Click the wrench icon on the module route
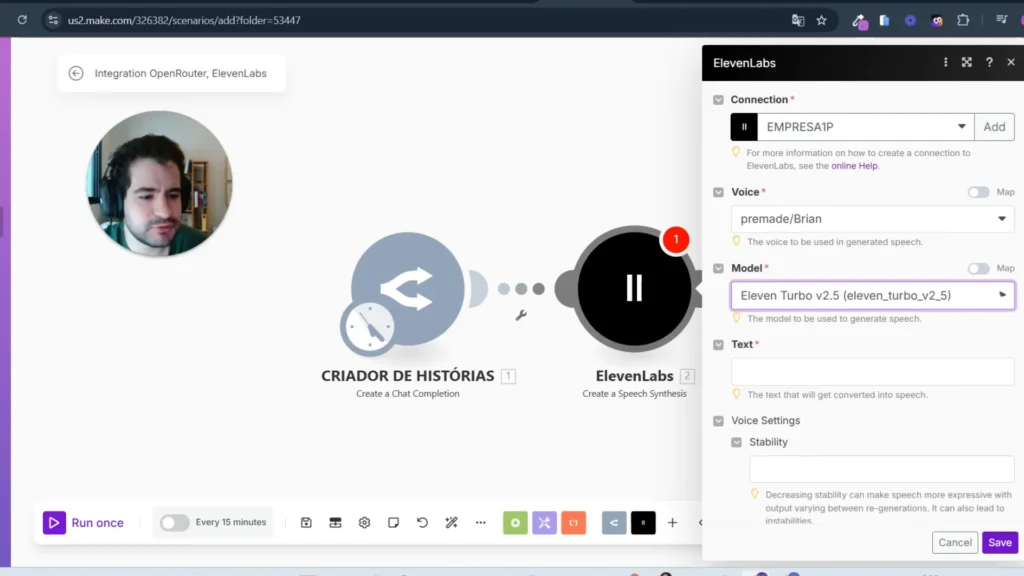The width and height of the screenshot is (1024, 576). pos(521,315)
